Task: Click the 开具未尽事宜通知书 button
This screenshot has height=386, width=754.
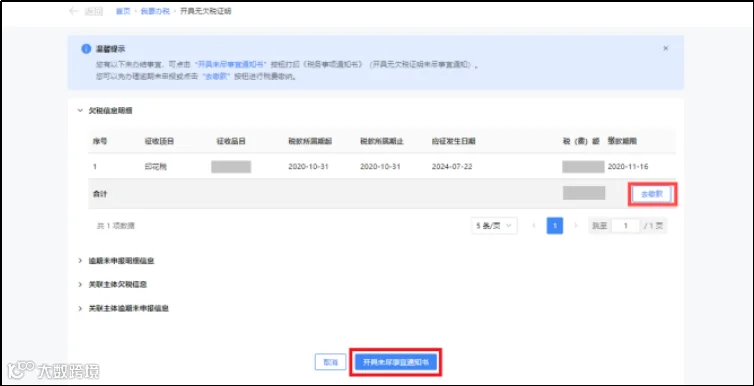Action: 396,362
